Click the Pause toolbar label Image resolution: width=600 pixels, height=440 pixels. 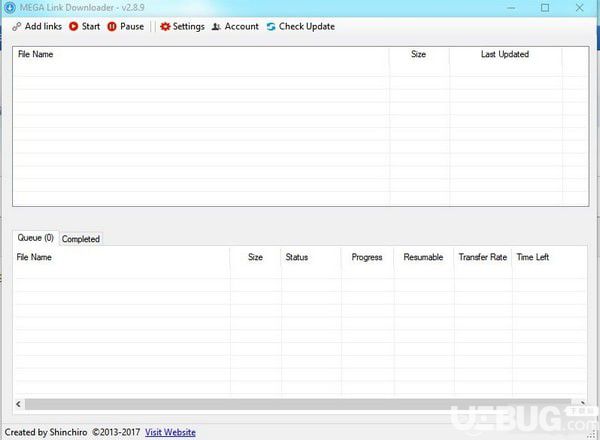(x=132, y=26)
